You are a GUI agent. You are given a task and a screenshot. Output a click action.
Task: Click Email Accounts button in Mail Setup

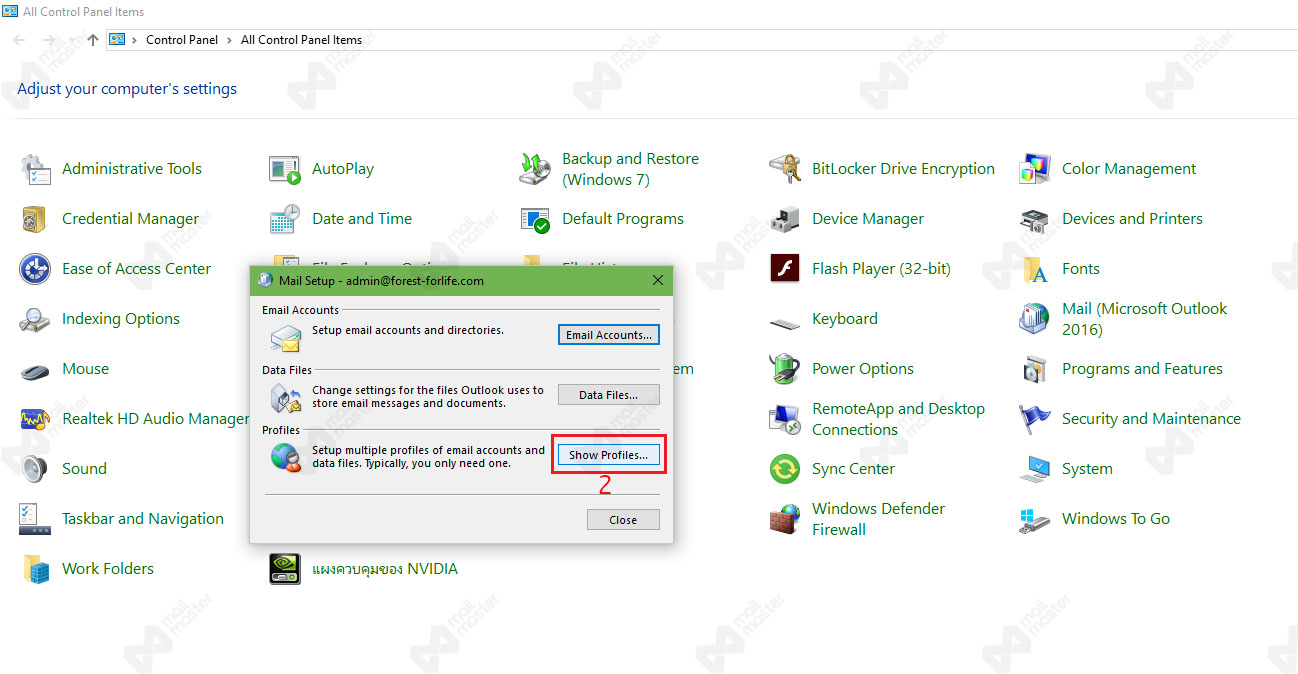[609, 335]
